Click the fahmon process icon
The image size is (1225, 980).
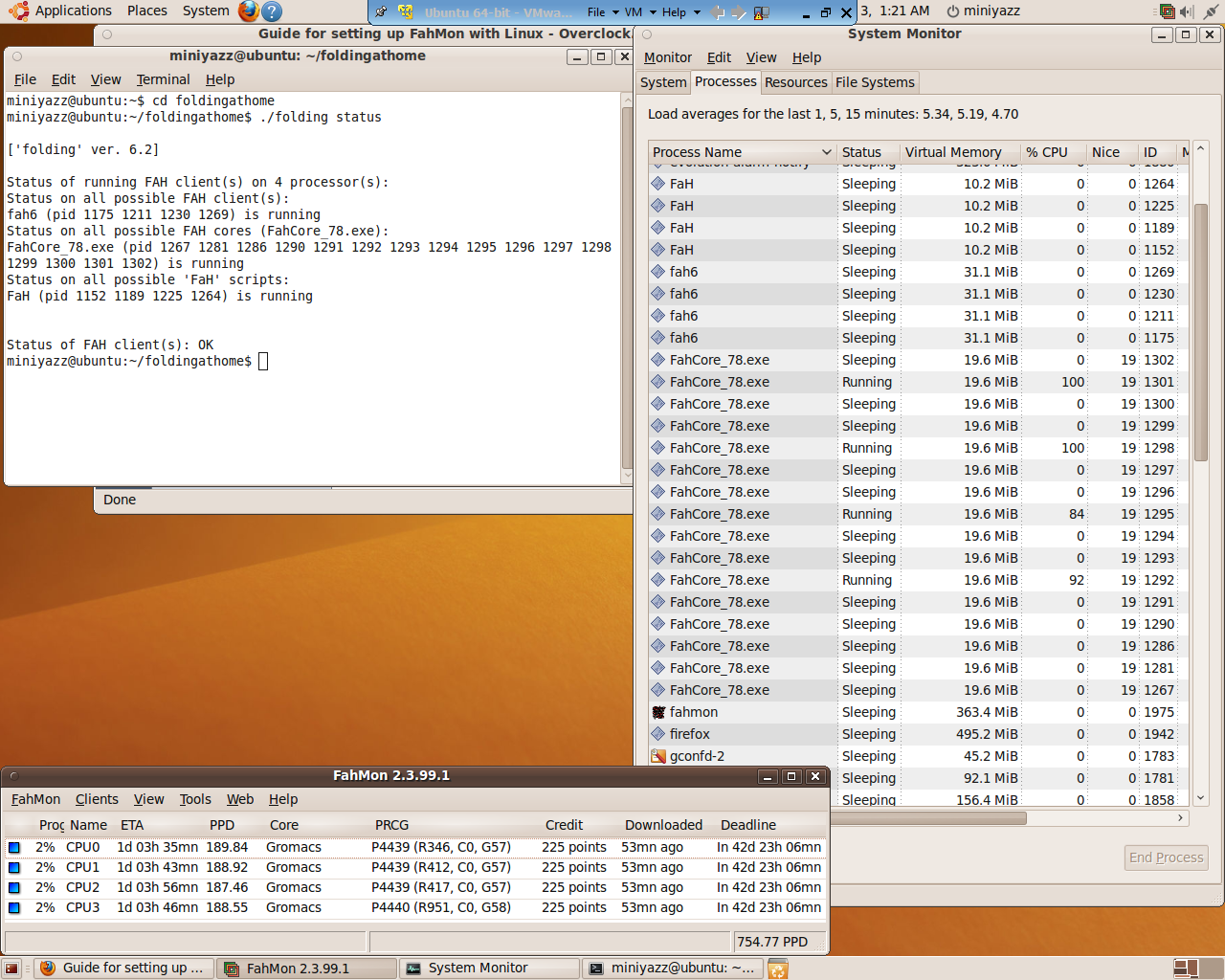pyautogui.click(x=658, y=712)
